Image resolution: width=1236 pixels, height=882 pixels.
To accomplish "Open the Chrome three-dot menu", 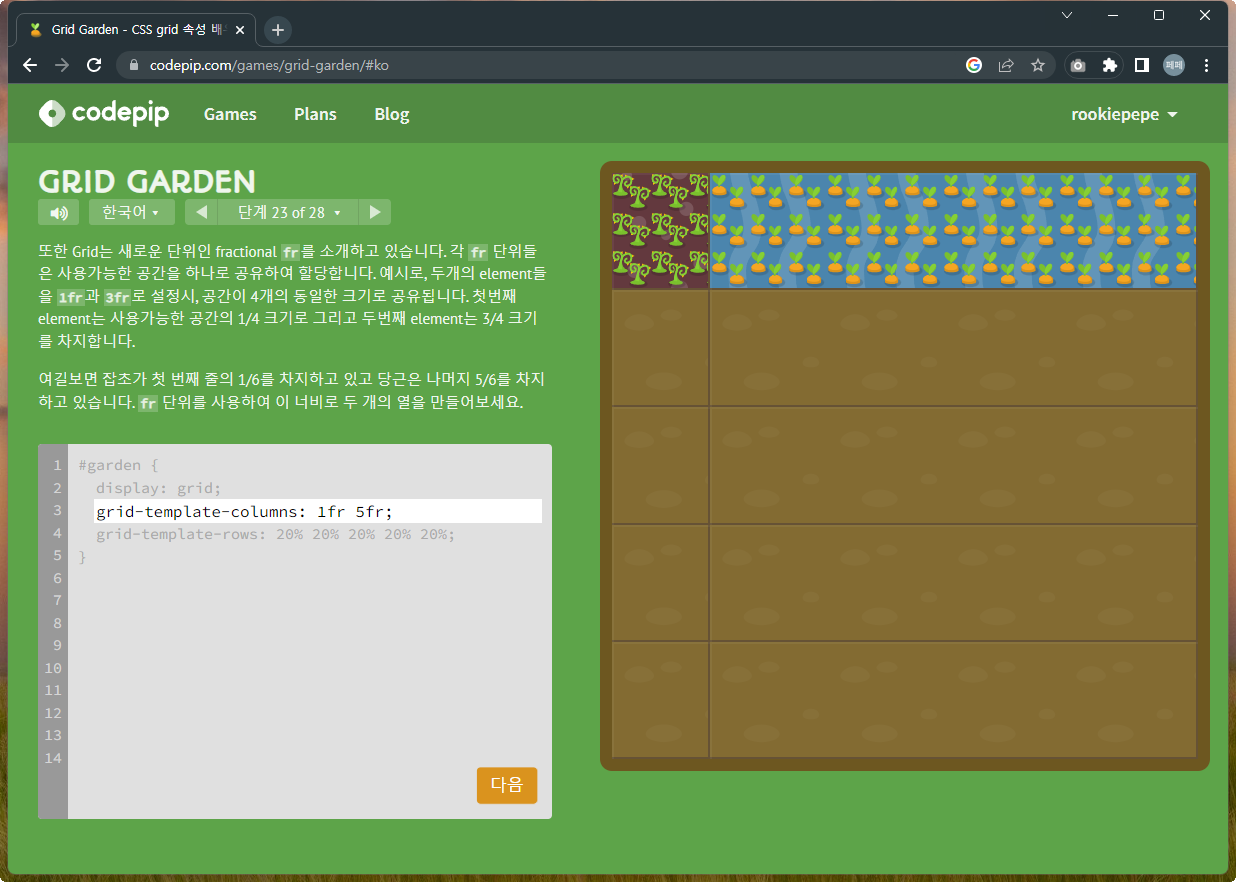I will click(1207, 65).
